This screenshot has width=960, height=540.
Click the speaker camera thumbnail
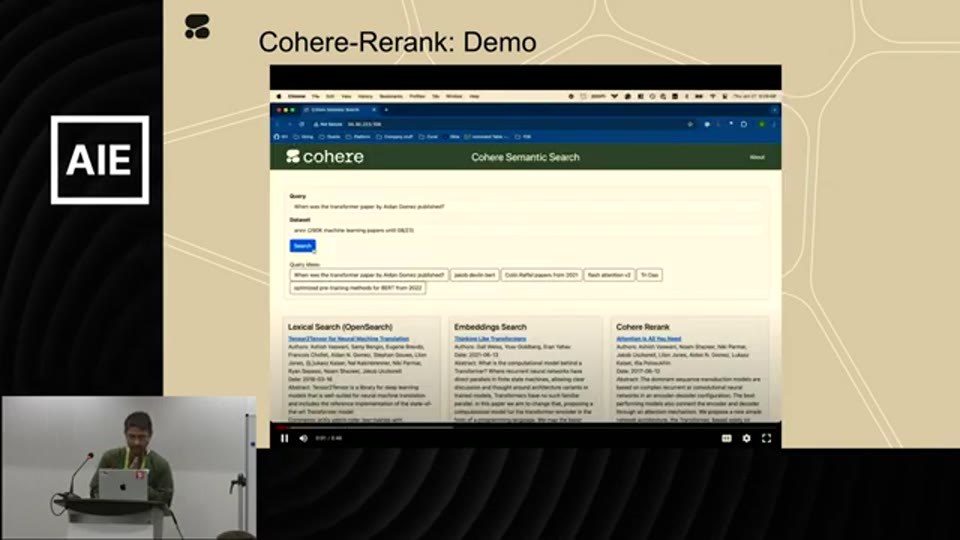click(x=129, y=467)
